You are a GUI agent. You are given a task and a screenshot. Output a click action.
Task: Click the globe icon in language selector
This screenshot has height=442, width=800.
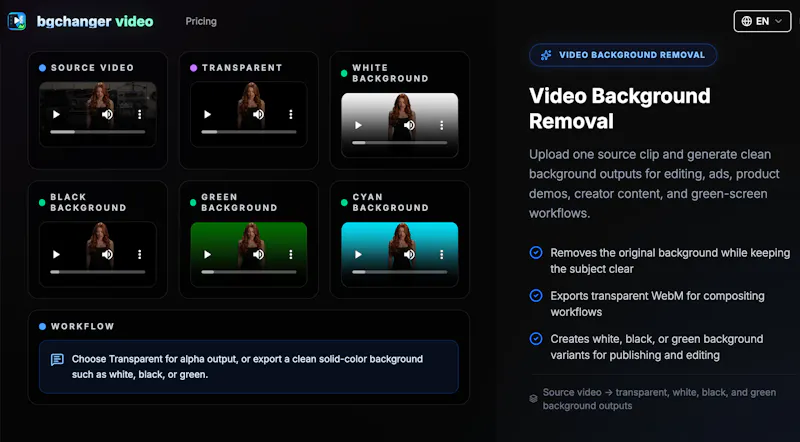click(x=746, y=21)
